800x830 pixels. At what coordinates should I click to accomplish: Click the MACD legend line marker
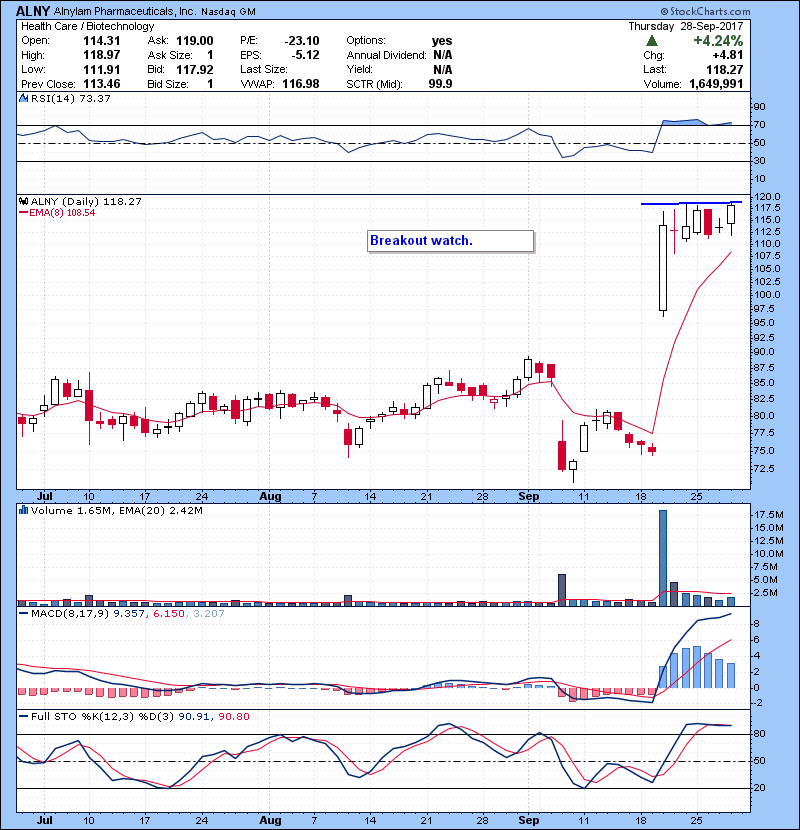click(x=23, y=613)
